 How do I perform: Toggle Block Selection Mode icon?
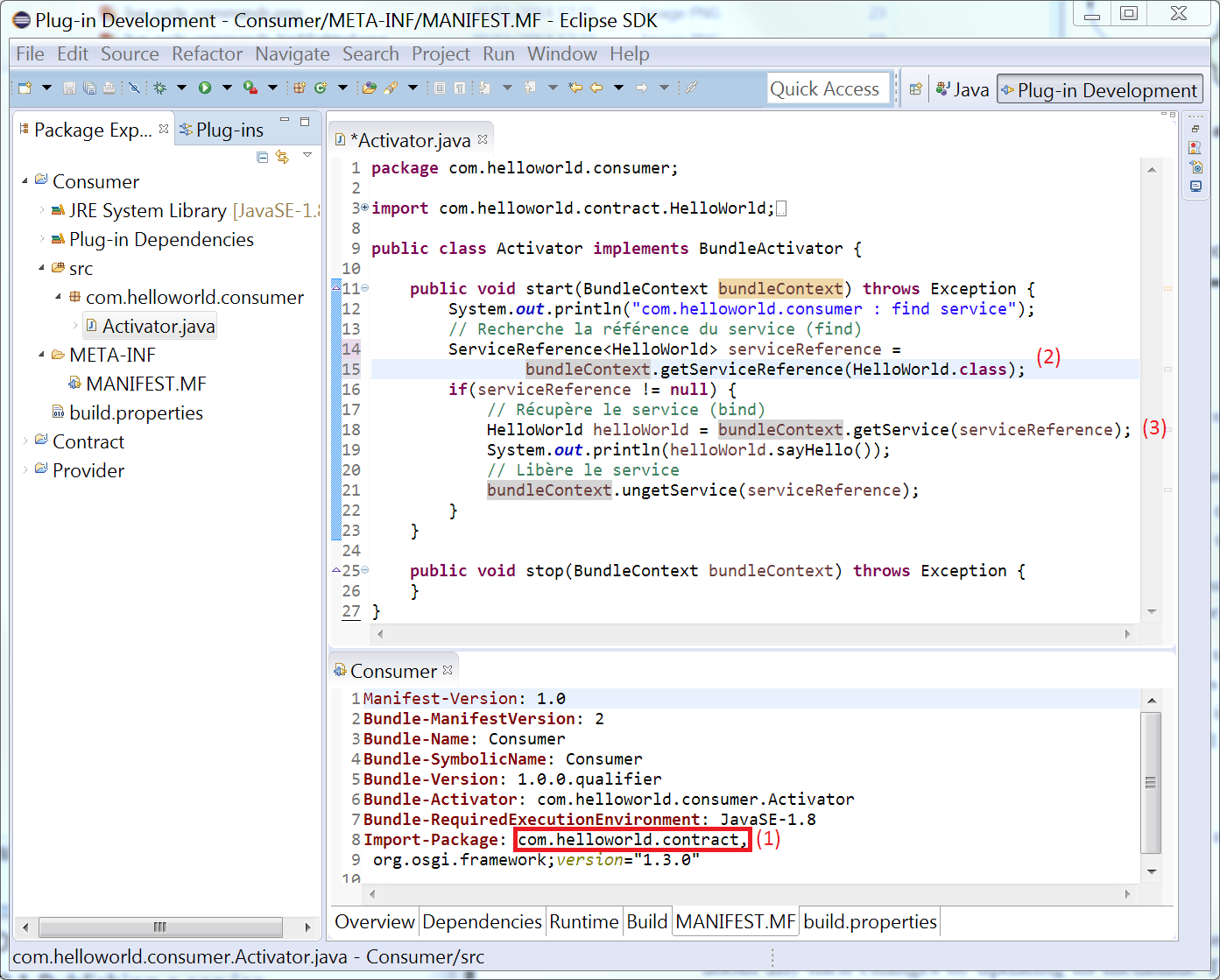click(x=440, y=88)
